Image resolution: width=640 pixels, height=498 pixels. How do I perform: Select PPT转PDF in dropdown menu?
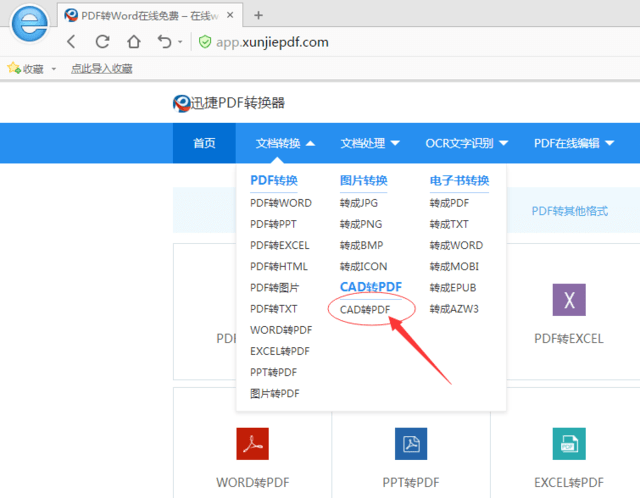273,373
